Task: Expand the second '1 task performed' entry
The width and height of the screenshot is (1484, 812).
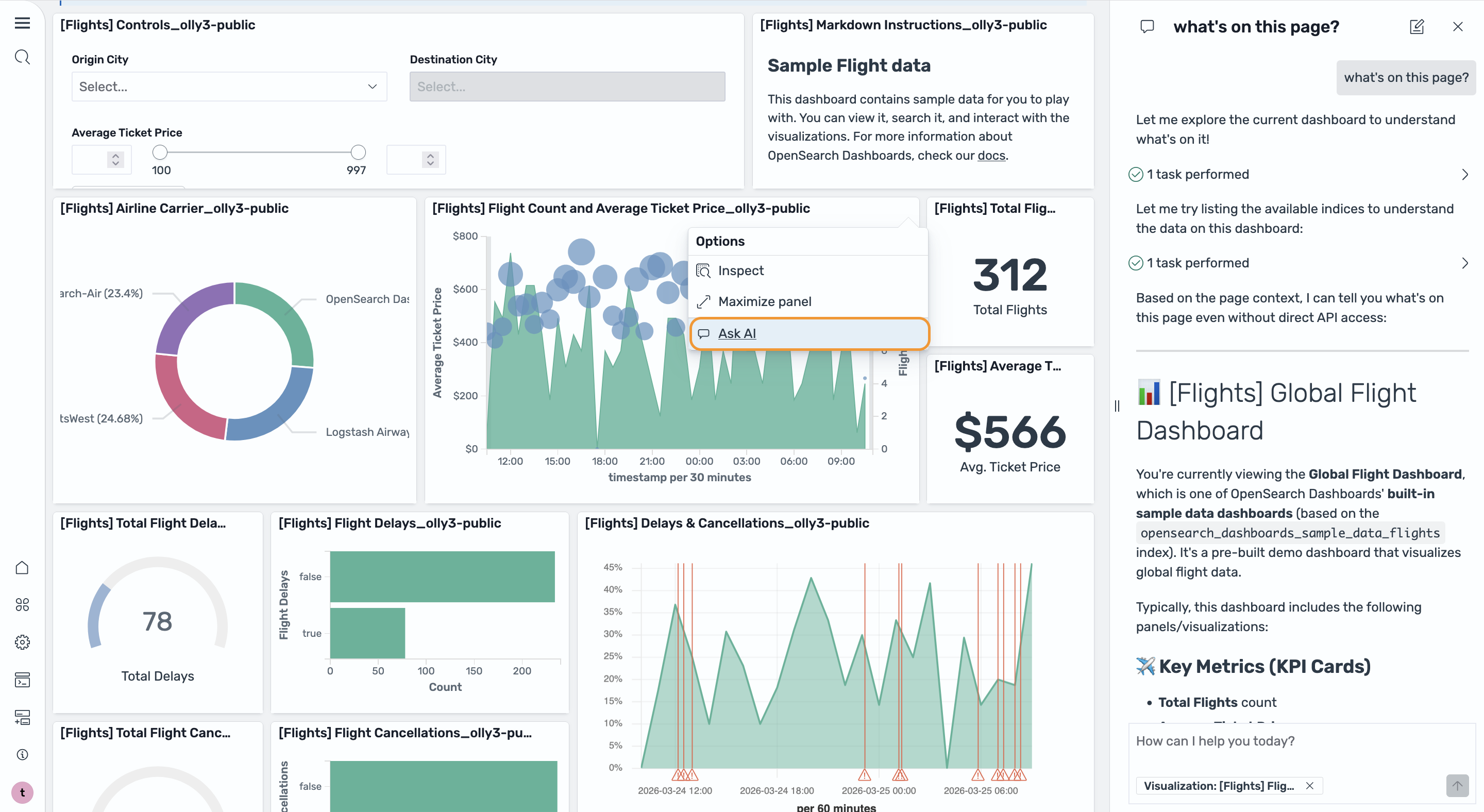Action: 1465,263
